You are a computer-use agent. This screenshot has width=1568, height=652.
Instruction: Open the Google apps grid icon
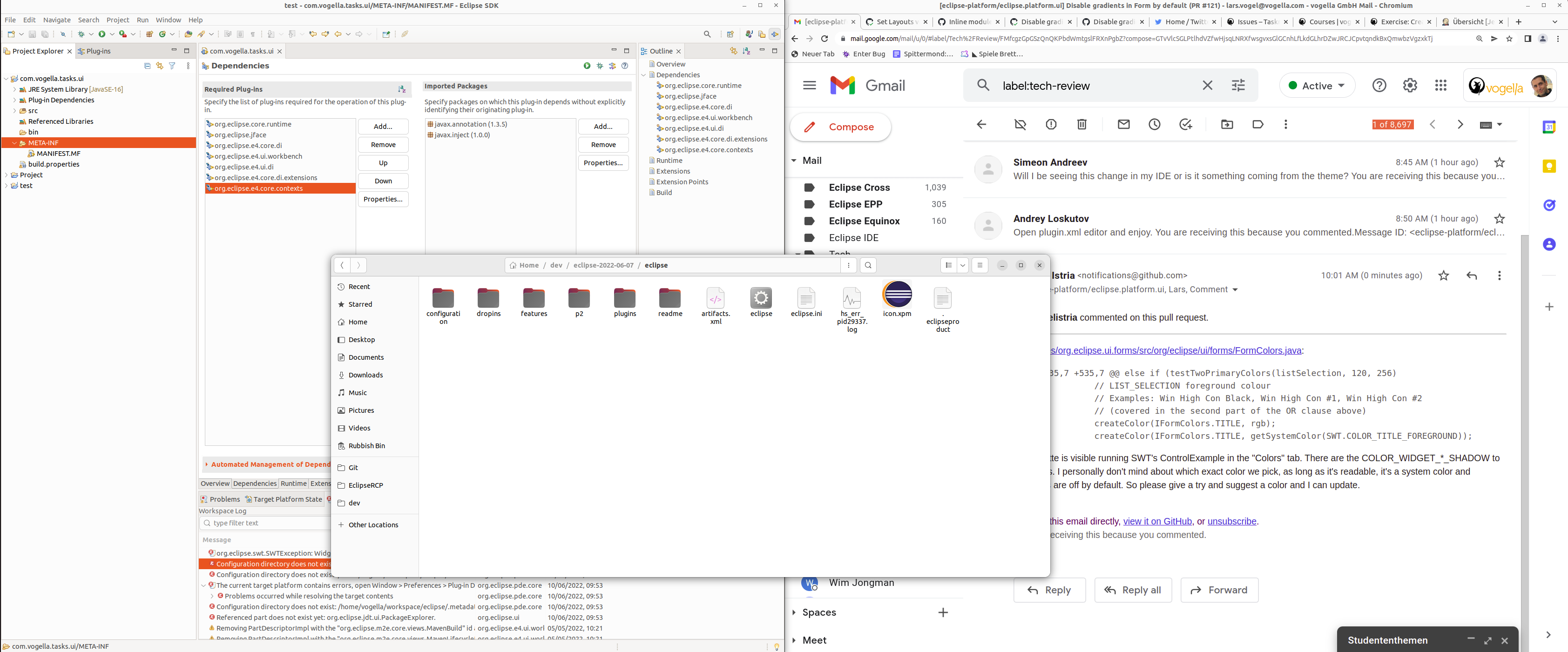(1441, 86)
